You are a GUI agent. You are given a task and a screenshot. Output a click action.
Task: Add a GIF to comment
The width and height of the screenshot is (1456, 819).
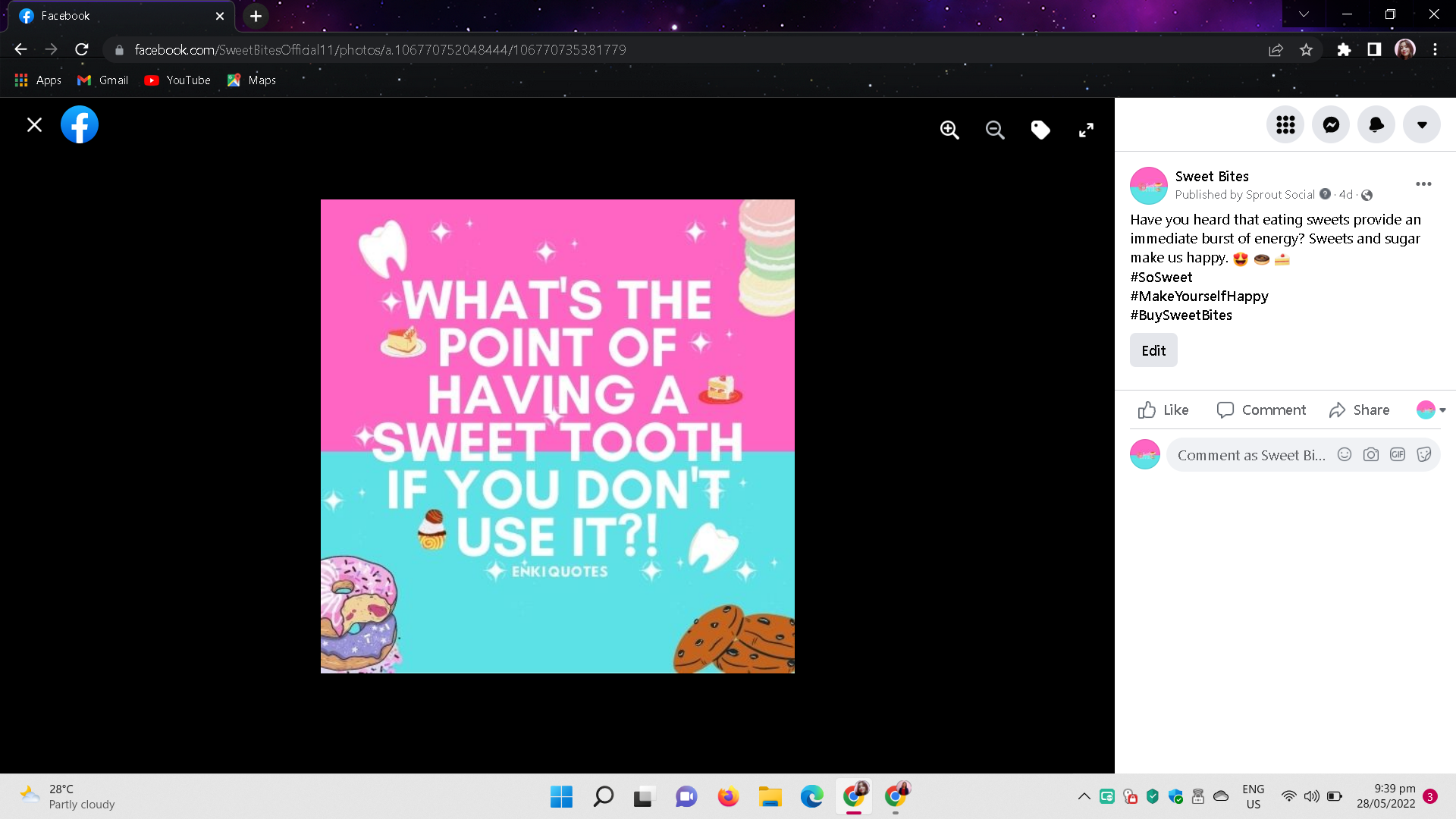tap(1398, 455)
